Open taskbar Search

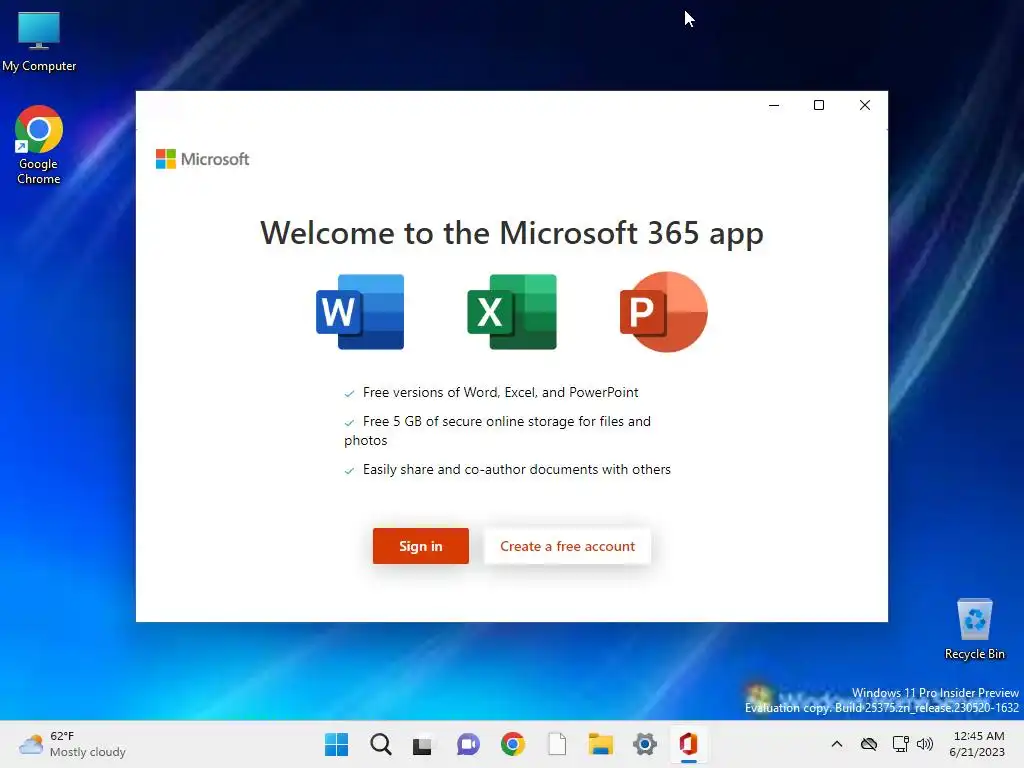pyautogui.click(x=381, y=744)
